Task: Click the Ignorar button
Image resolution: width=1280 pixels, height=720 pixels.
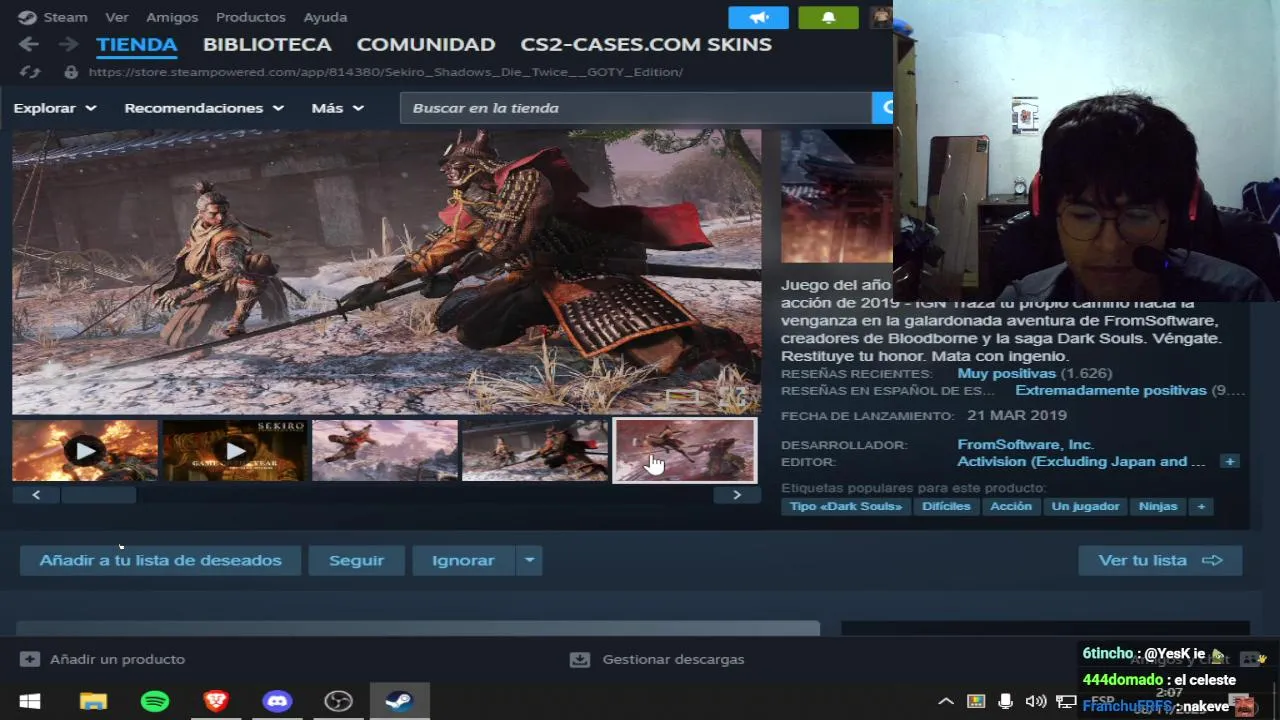Action: pos(463,560)
